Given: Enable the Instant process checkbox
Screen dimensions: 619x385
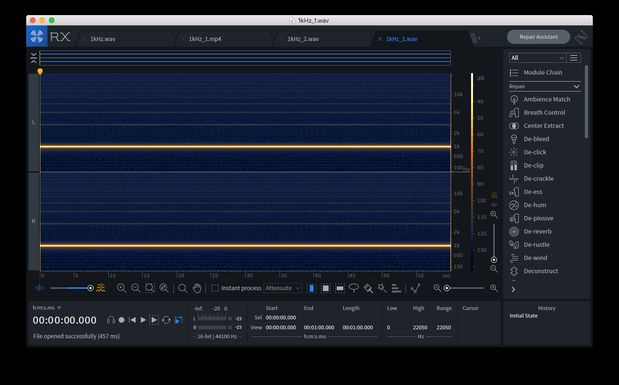Looking at the screenshot, I should 215,288.
